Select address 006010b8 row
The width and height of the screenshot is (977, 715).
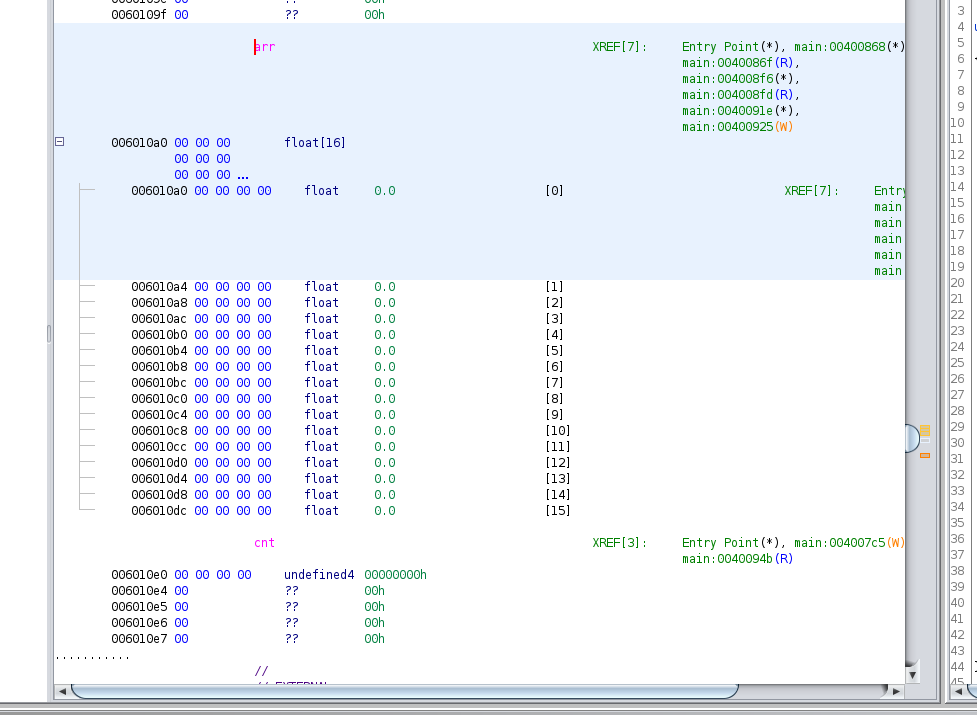point(159,367)
